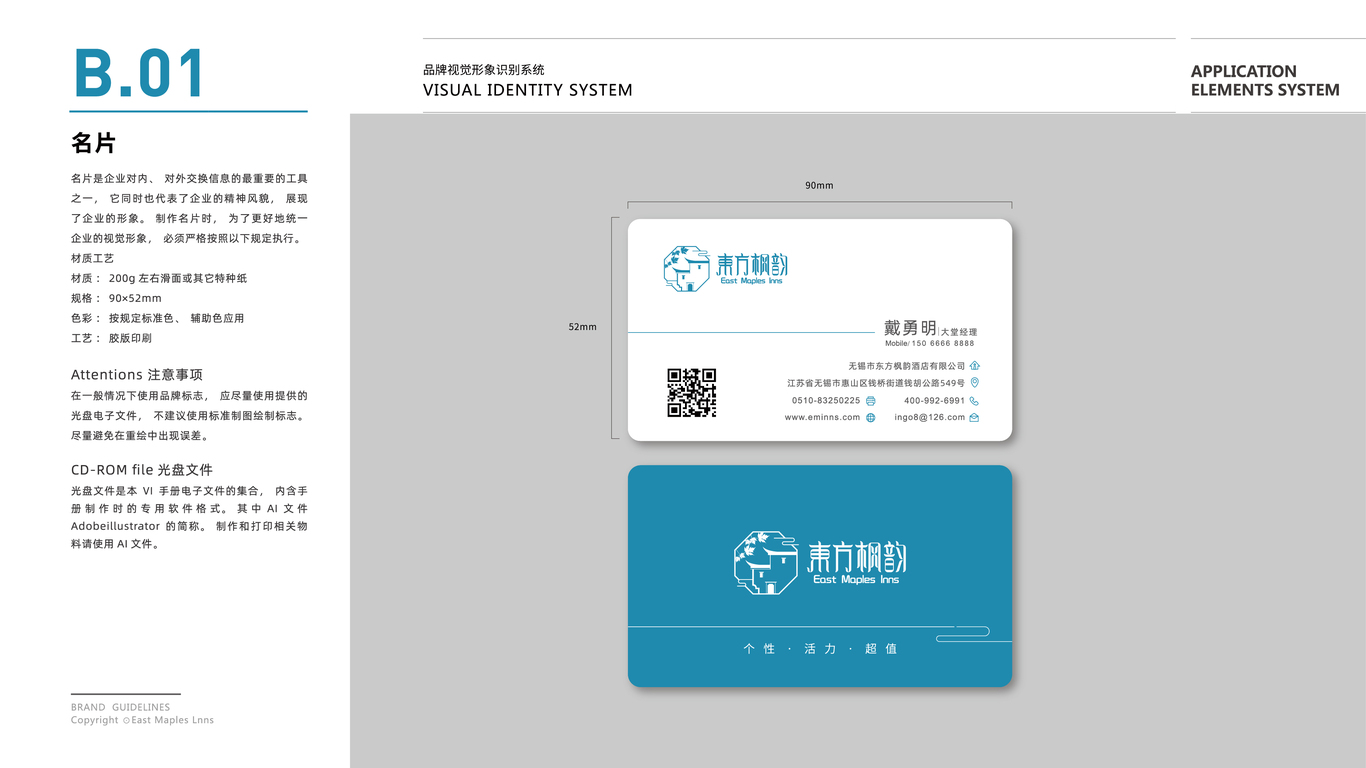1366x768 pixels.
Task: Click the company name 无锡市东方枫韵酒店有限公司
Action: tap(907, 366)
